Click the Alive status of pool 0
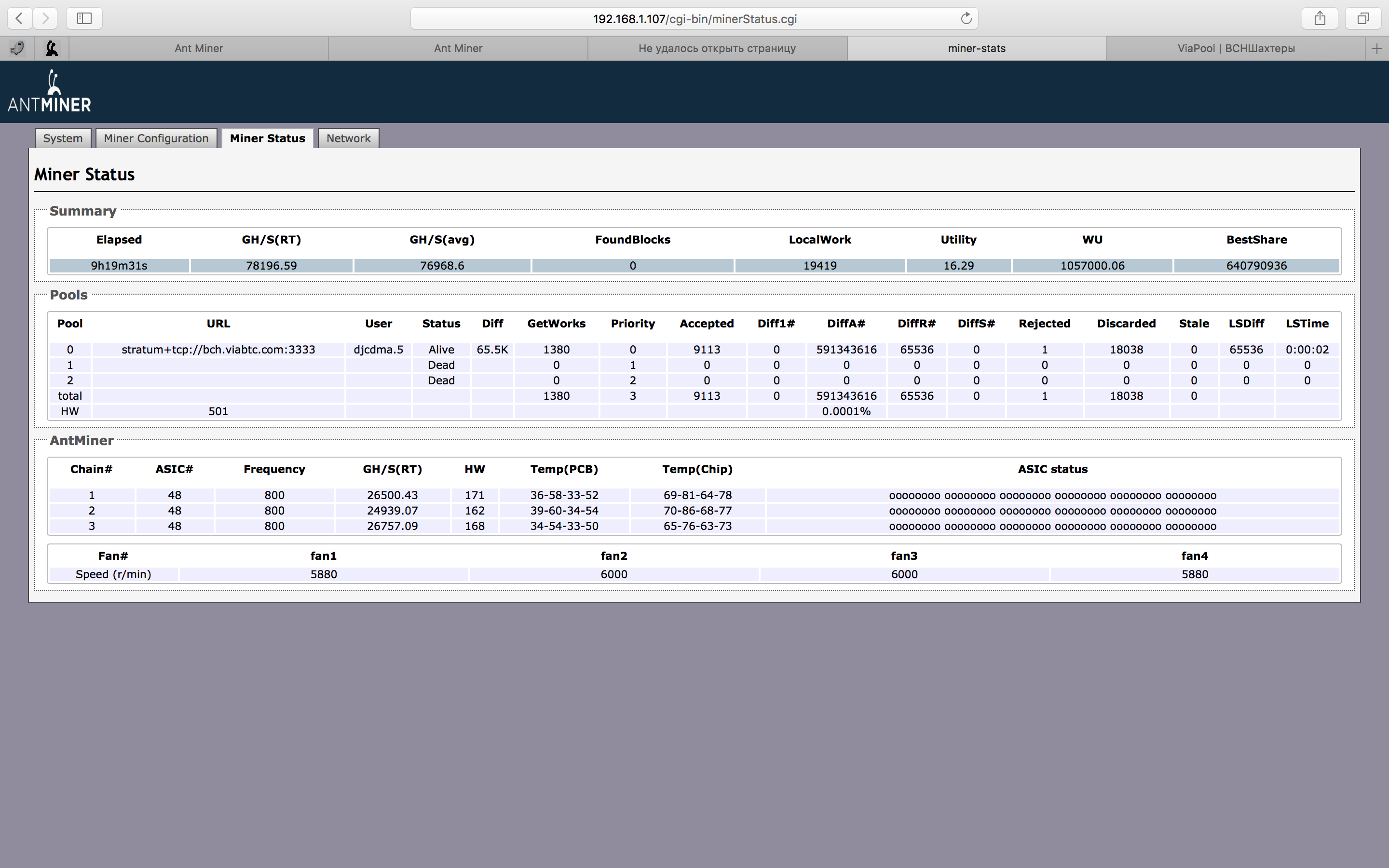Screen dimensions: 1389x868 [x=441, y=350]
